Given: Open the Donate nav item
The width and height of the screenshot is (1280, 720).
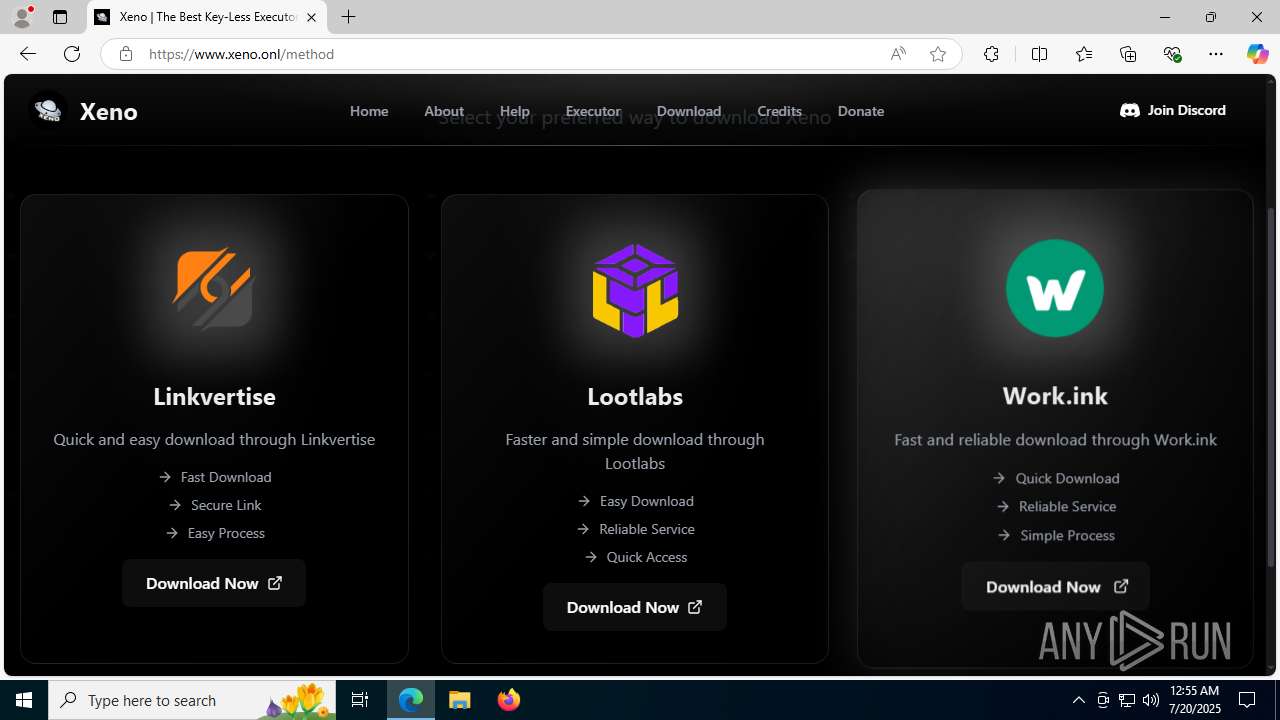Looking at the screenshot, I should click(x=861, y=111).
